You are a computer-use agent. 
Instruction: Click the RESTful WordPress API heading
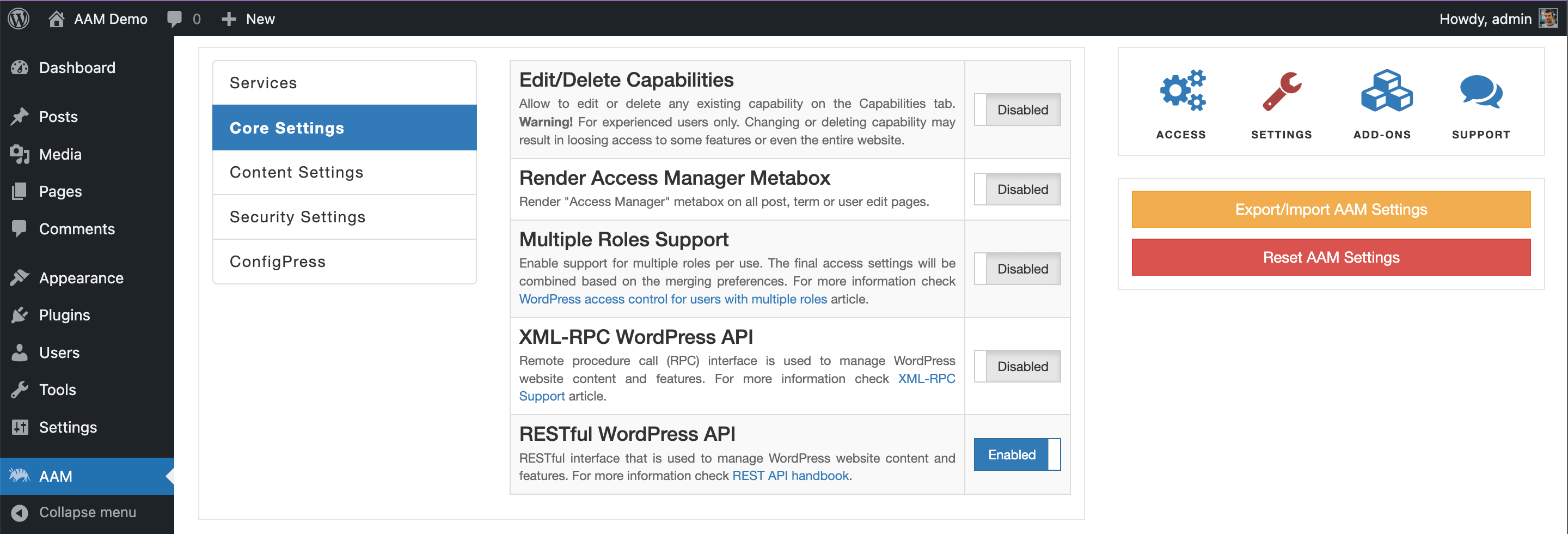point(627,434)
